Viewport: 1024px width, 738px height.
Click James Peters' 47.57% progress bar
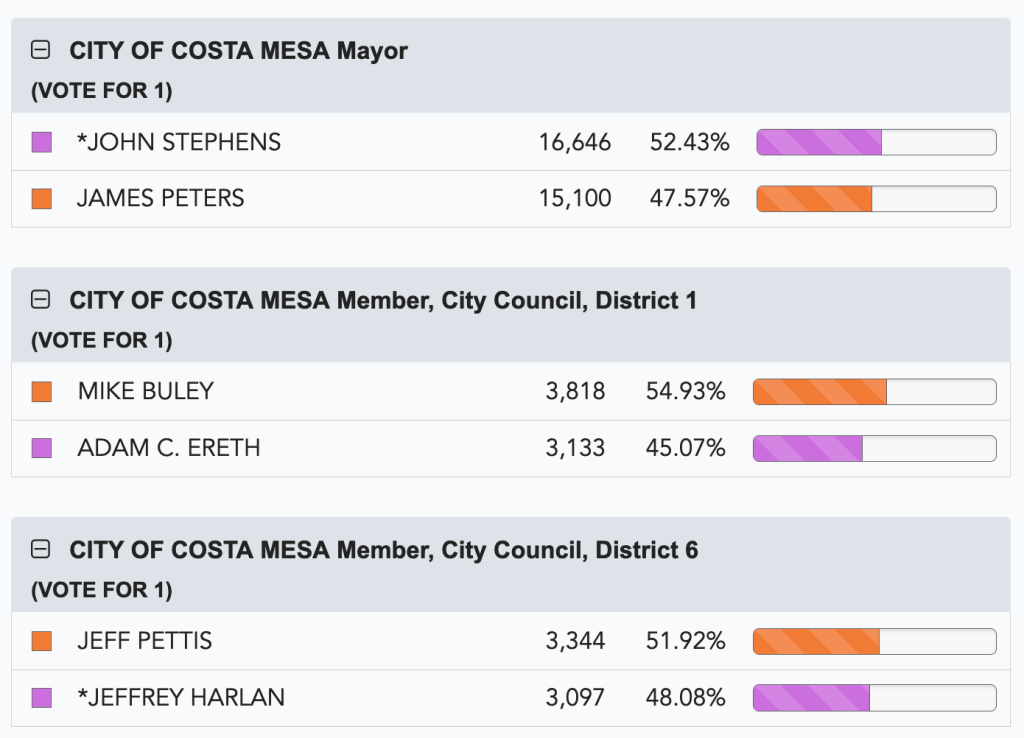point(876,198)
